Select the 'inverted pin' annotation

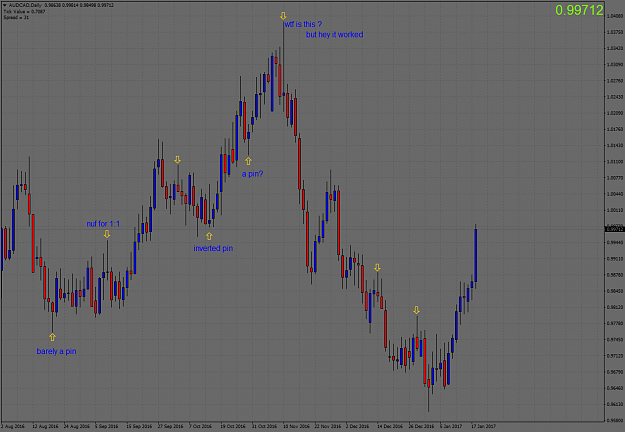click(213, 248)
